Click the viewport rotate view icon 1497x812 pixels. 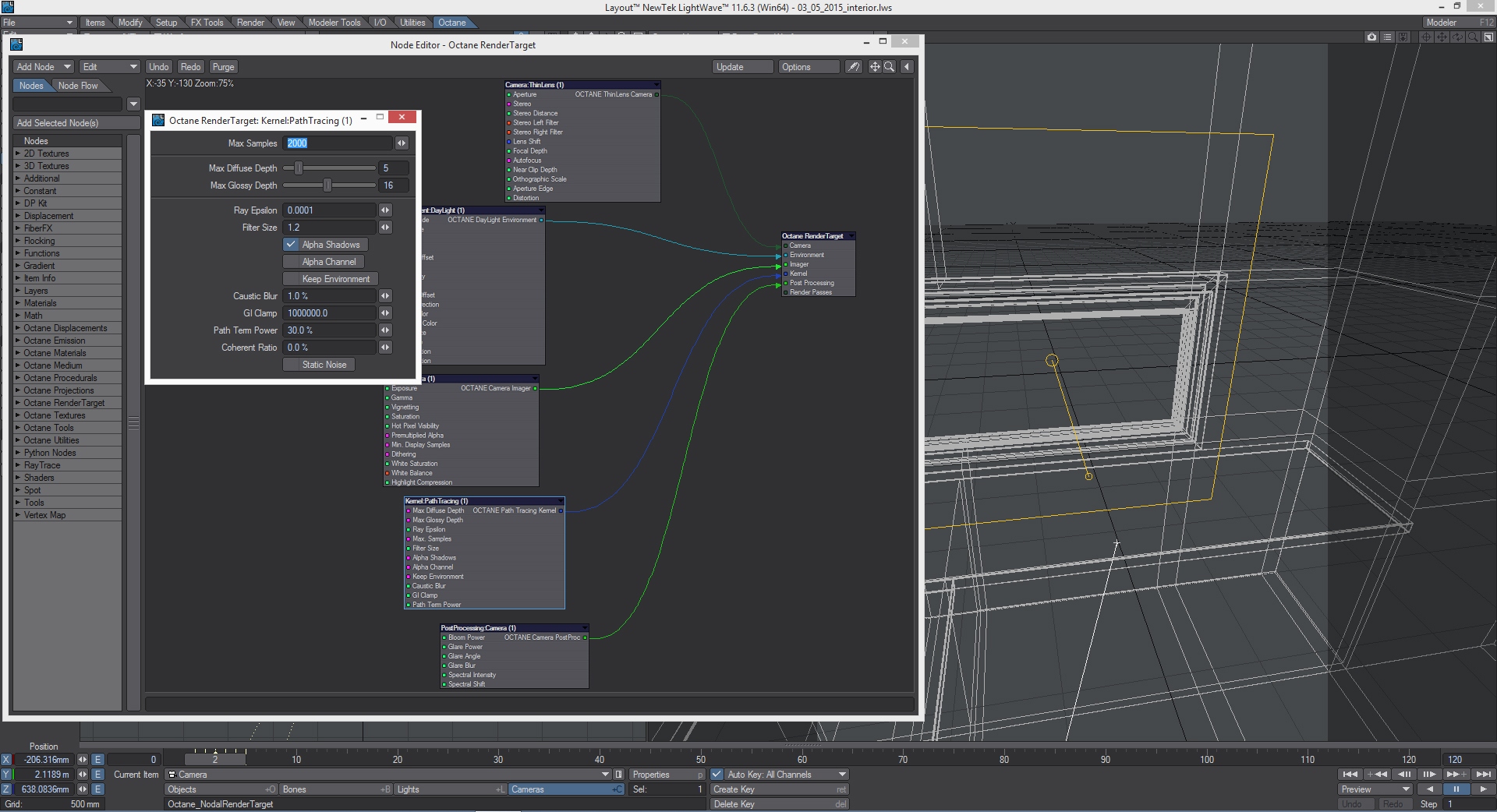[x=1457, y=37]
